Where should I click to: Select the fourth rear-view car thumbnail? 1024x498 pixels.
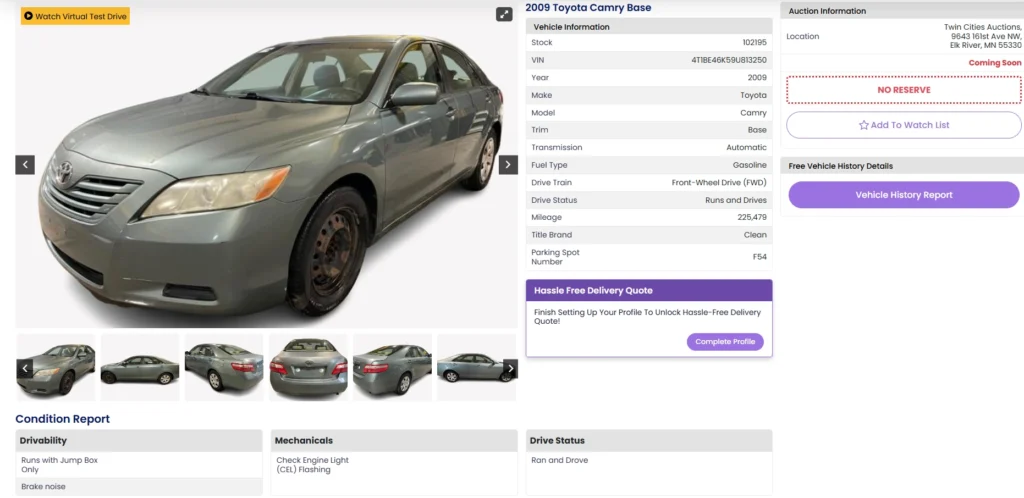(x=308, y=367)
